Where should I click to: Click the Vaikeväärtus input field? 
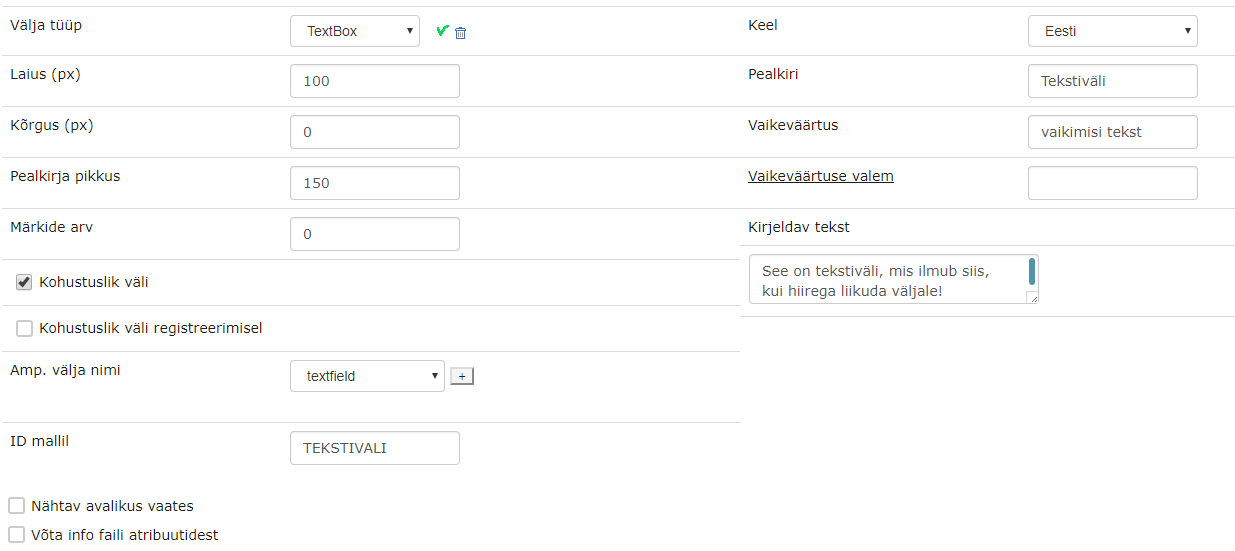pos(1112,132)
